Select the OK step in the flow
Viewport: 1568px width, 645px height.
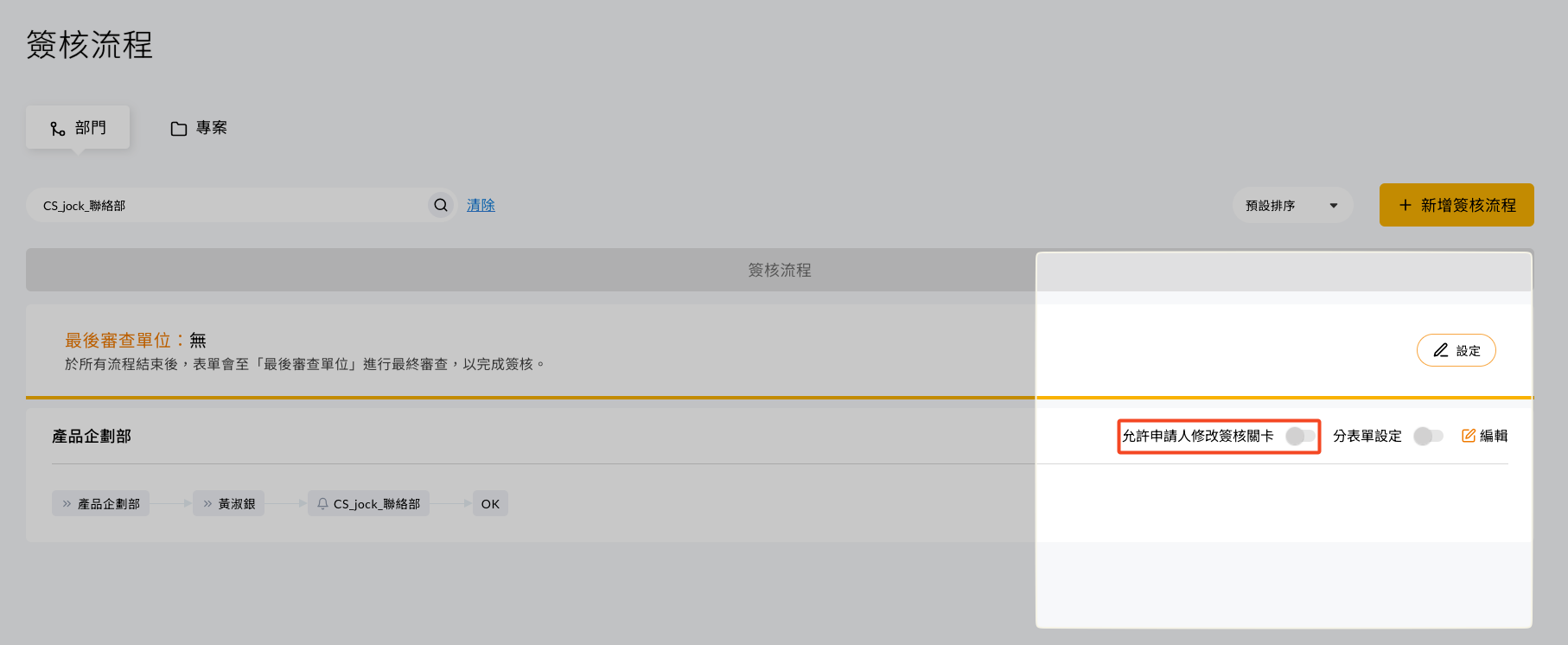pos(490,503)
